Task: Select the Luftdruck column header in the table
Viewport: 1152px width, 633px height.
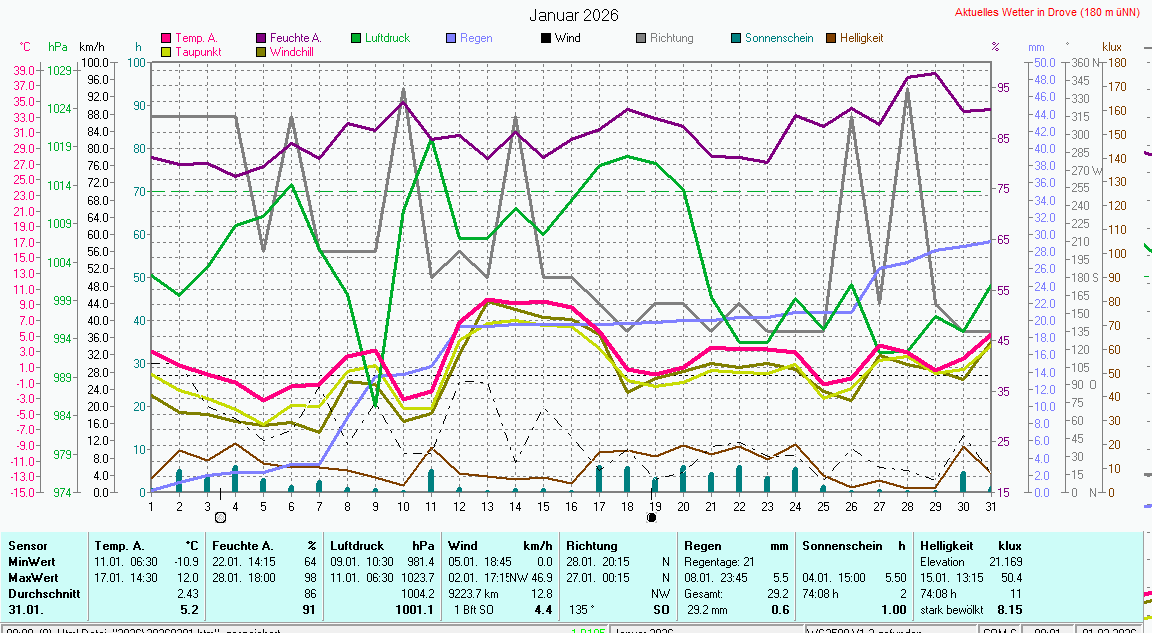Action: pyautogui.click(x=358, y=546)
